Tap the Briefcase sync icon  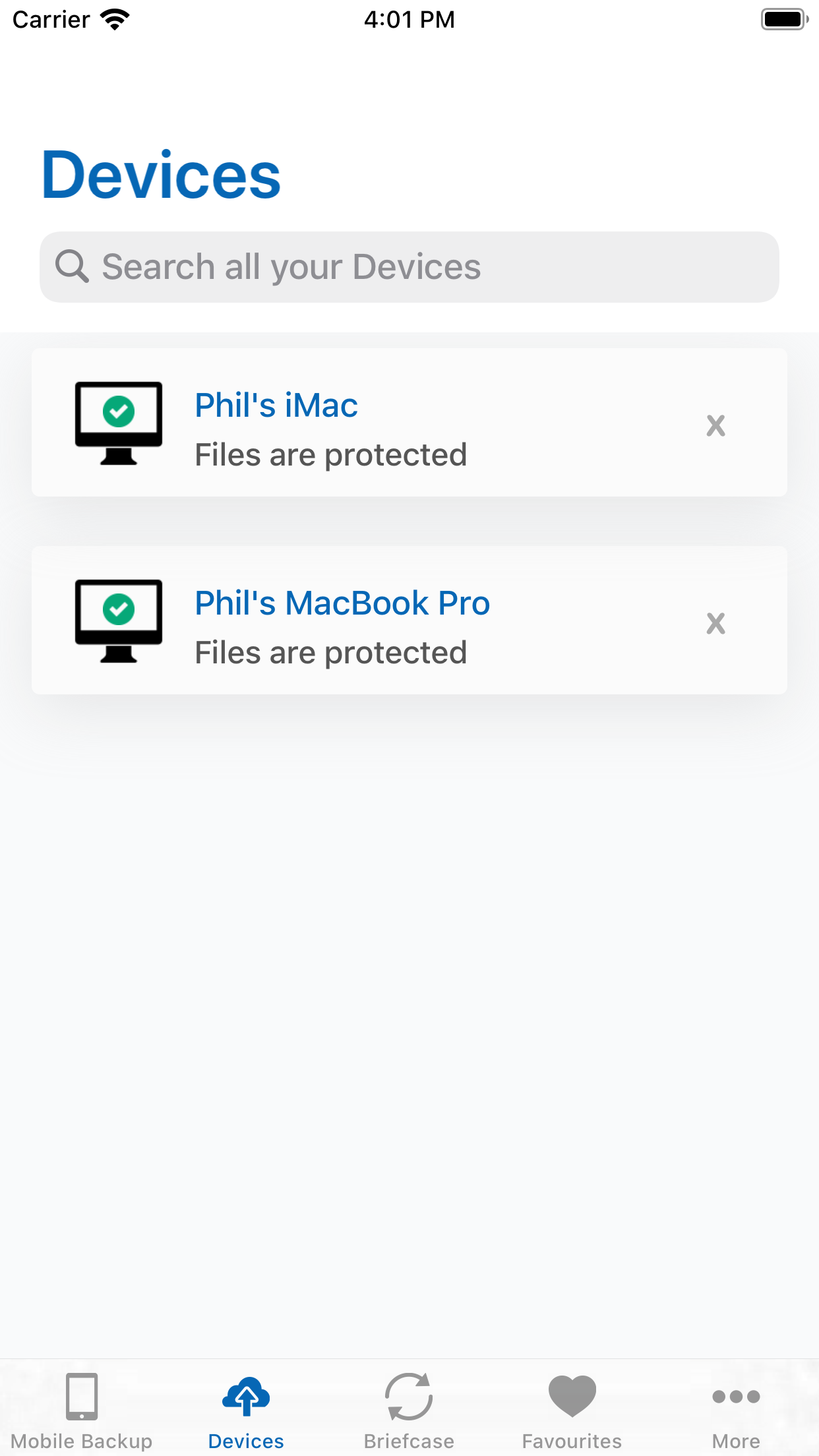pyautogui.click(x=409, y=1395)
